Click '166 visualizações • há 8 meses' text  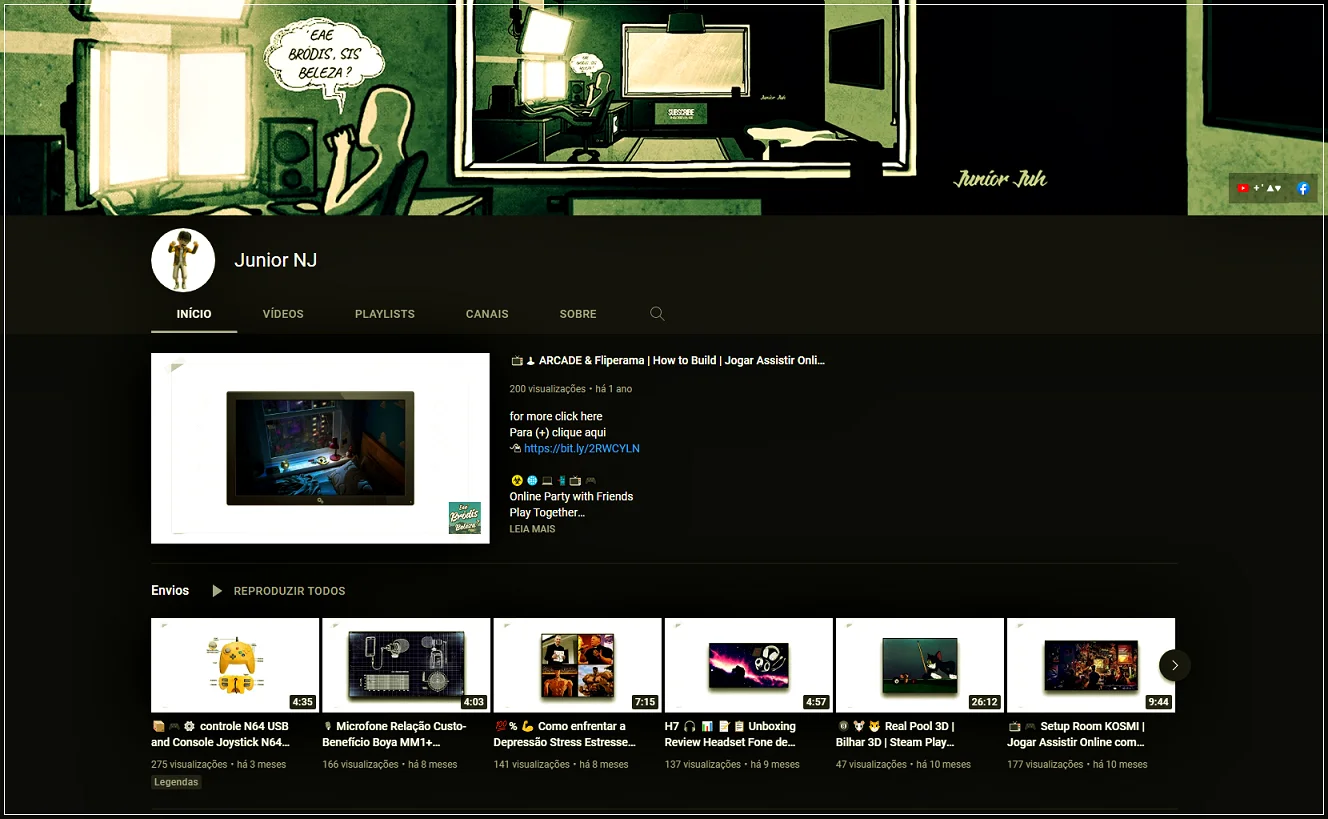tap(390, 765)
